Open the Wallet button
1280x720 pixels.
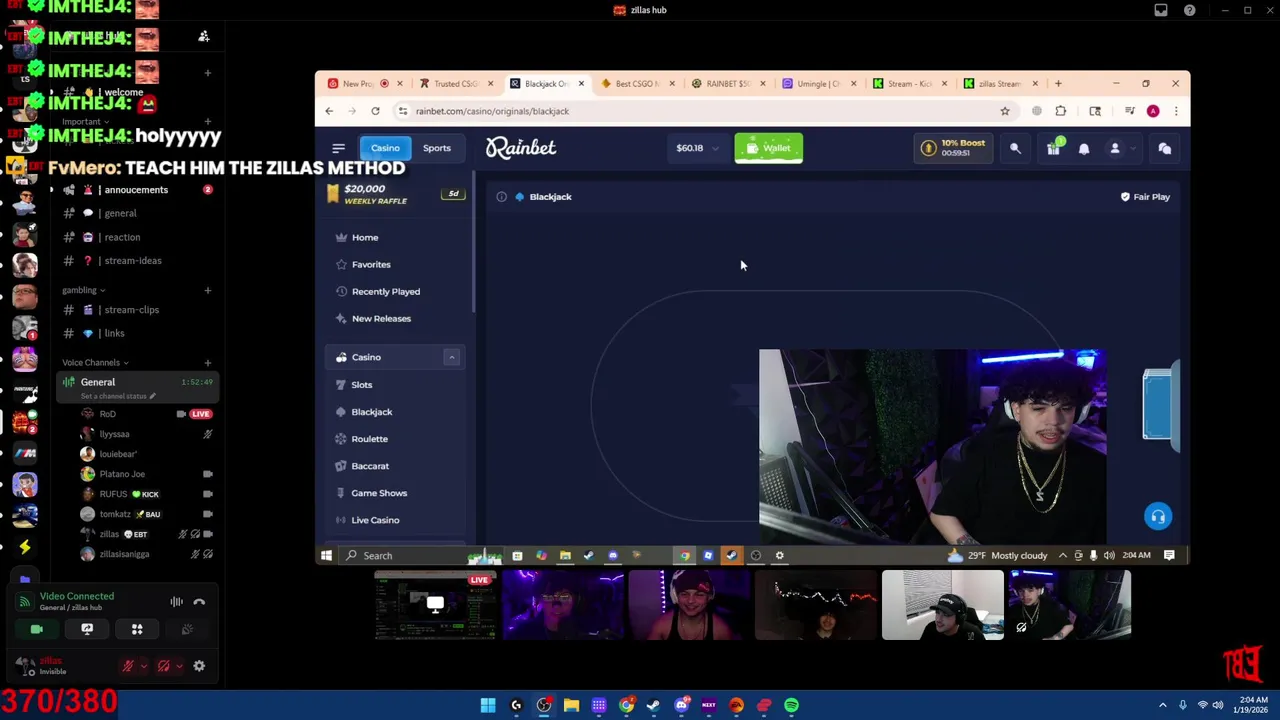point(768,148)
